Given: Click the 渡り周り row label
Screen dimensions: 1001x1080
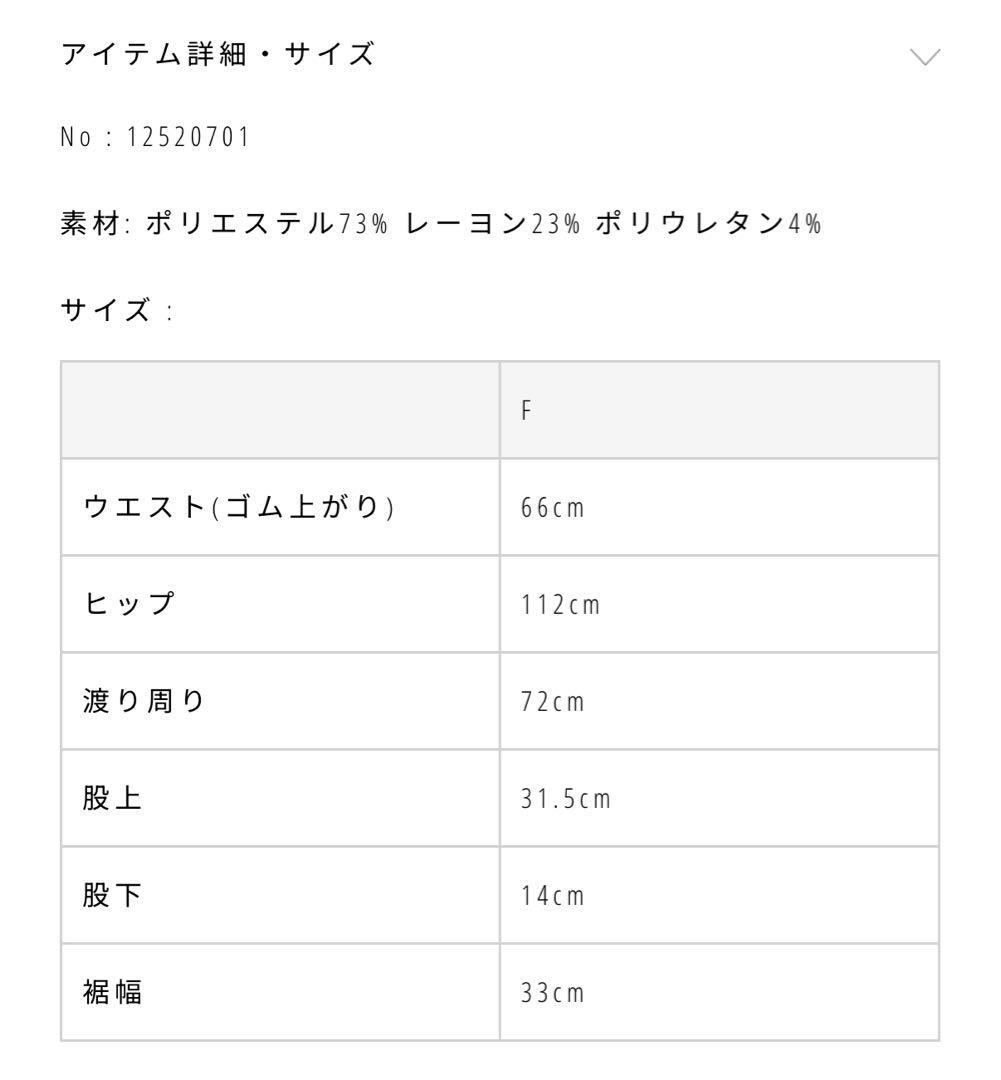Looking at the screenshot, I should (142, 702).
